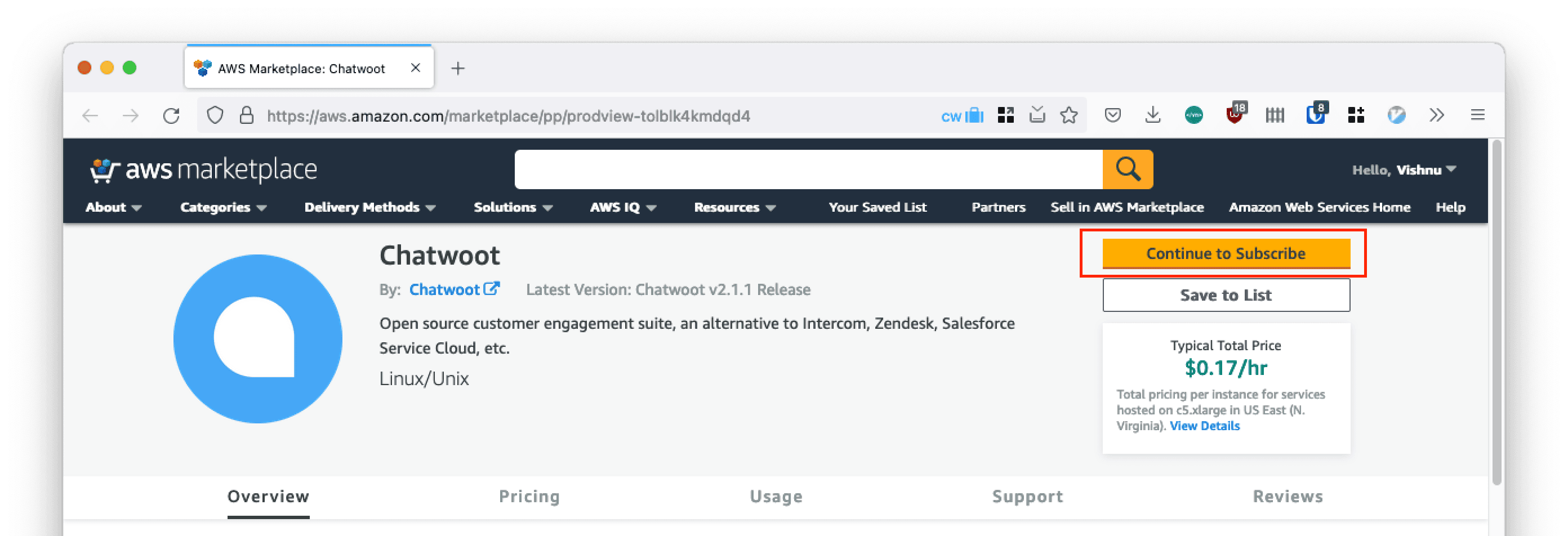
Task: Close the AWS Marketplace: Chatwoot tab
Action: click(416, 68)
